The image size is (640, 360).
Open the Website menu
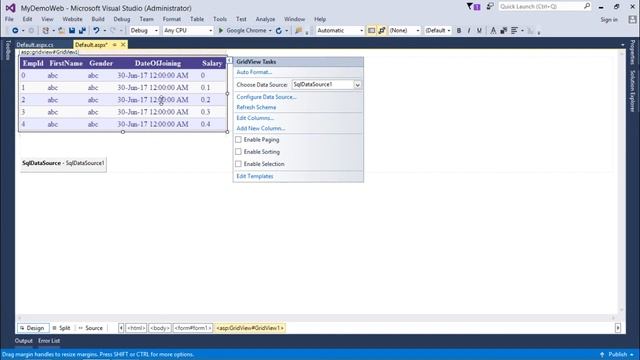point(72,19)
